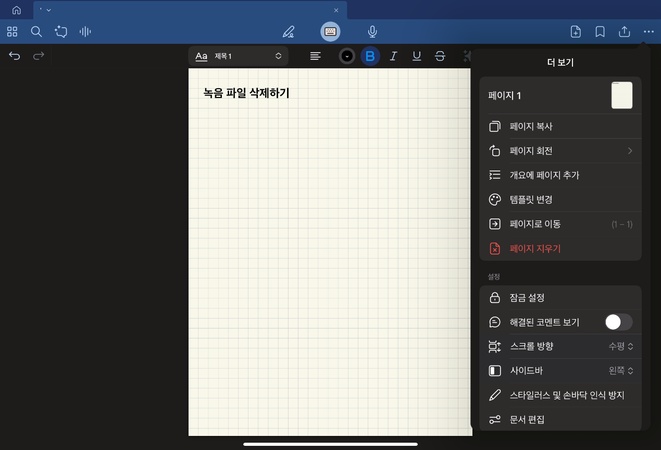This screenshot has width=661, height=450.
Task: Select the lasso selection tool
Action: 61,32
